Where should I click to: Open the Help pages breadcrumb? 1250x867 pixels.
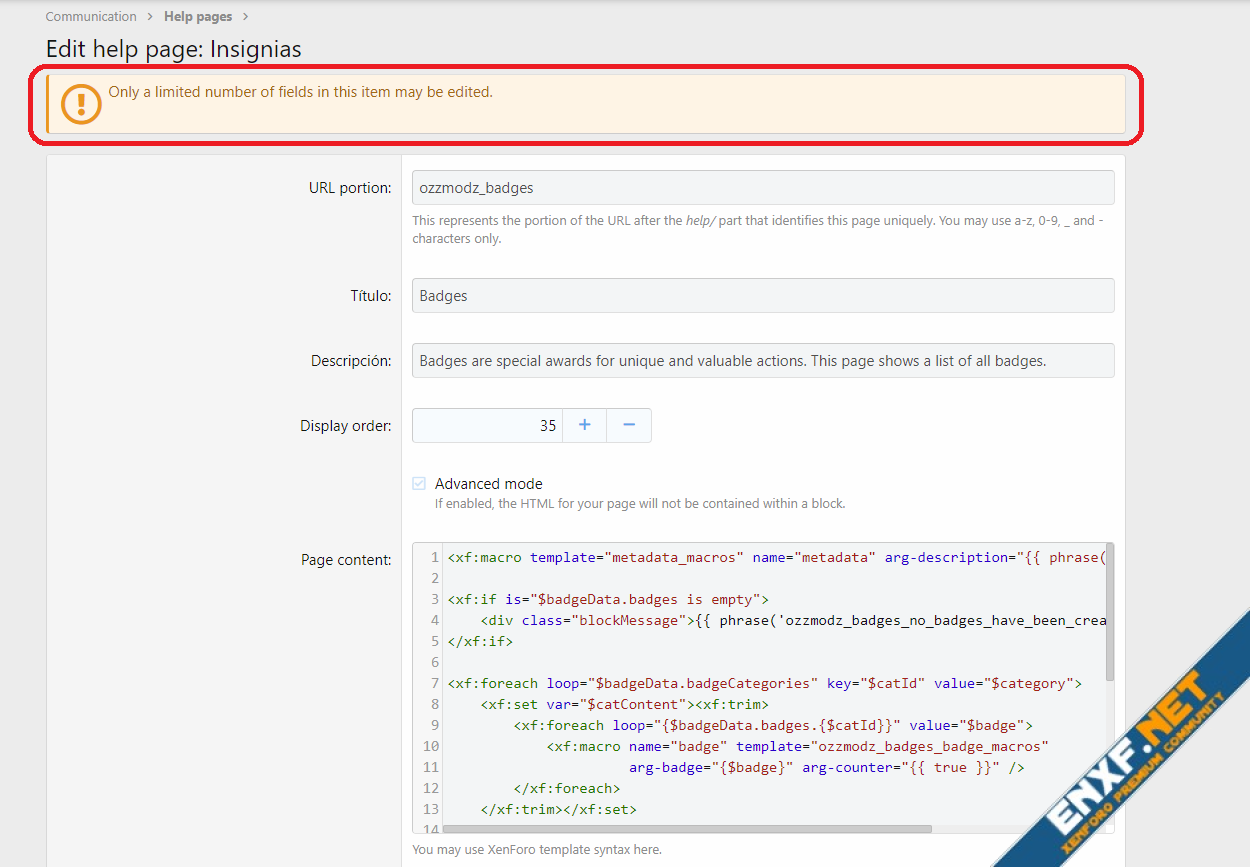click(198, 17)
